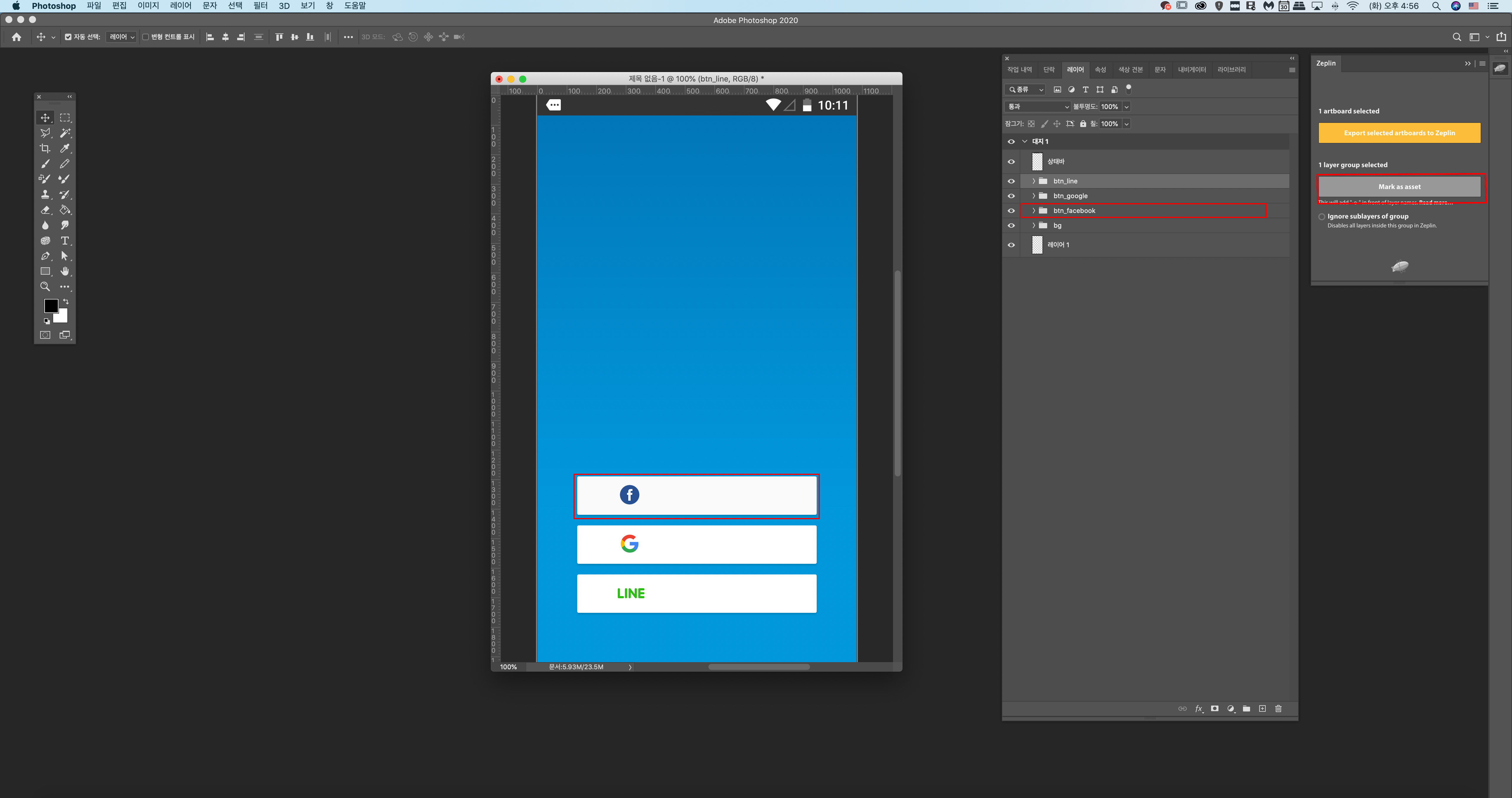Collapse the 대지 1 artboard group
The height and width of the screenshot is (798, 1512).
pos(1025,141)
